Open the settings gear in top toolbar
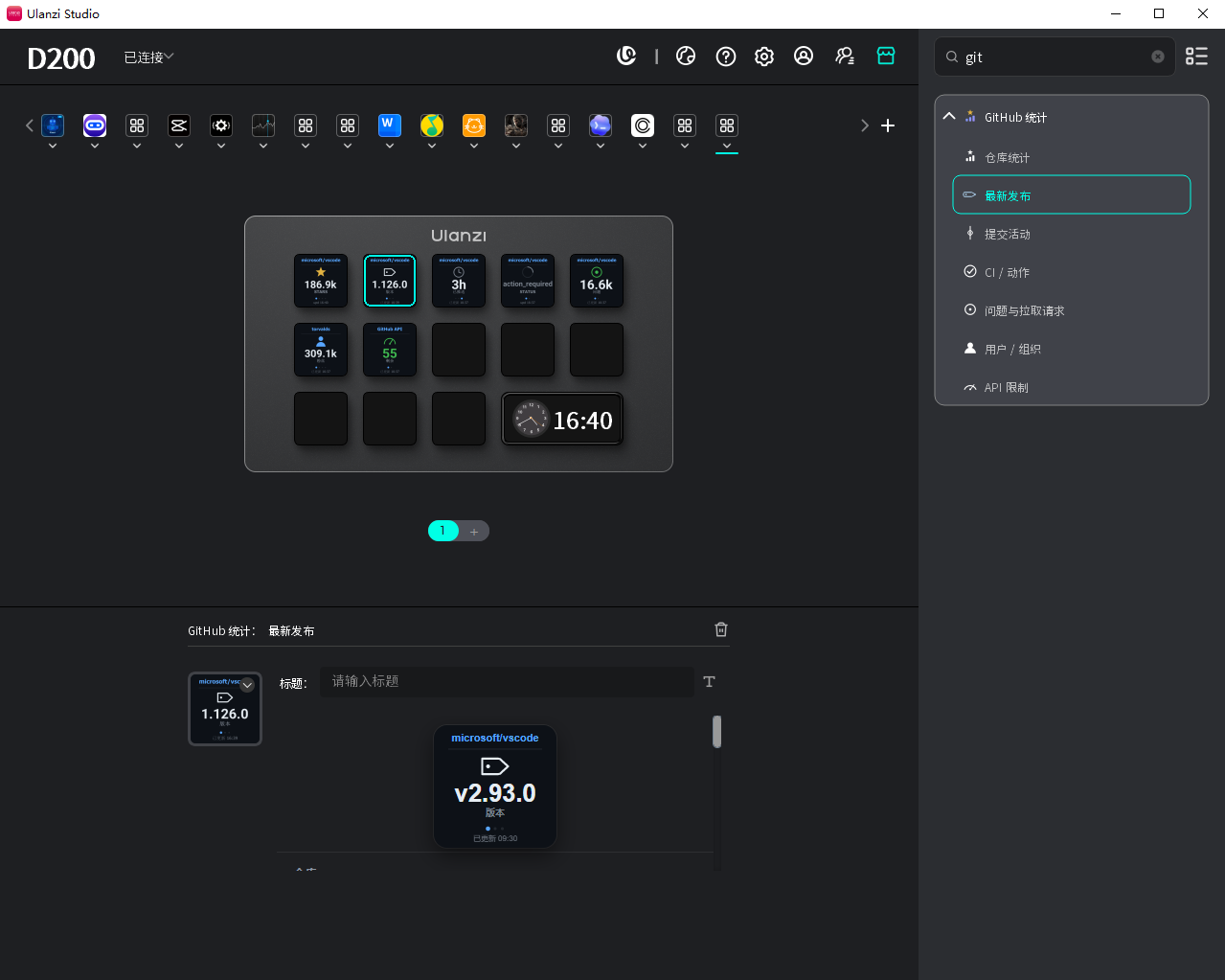 [x=764, y=57]
